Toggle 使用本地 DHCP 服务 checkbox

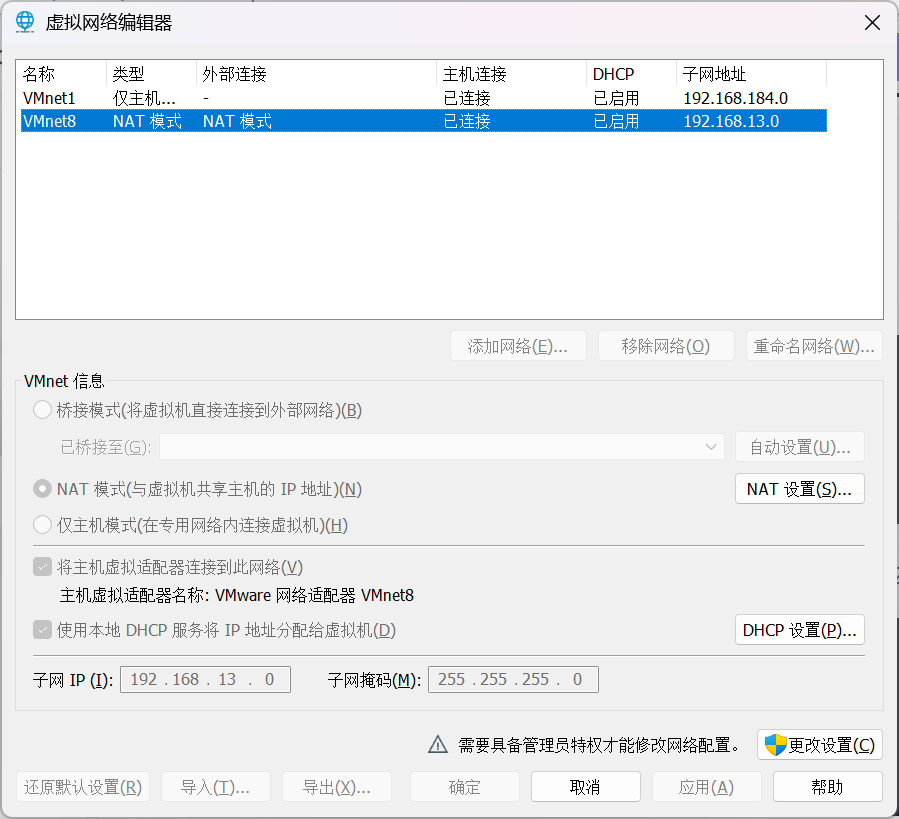pyautogui.click(x=42, y=630)
